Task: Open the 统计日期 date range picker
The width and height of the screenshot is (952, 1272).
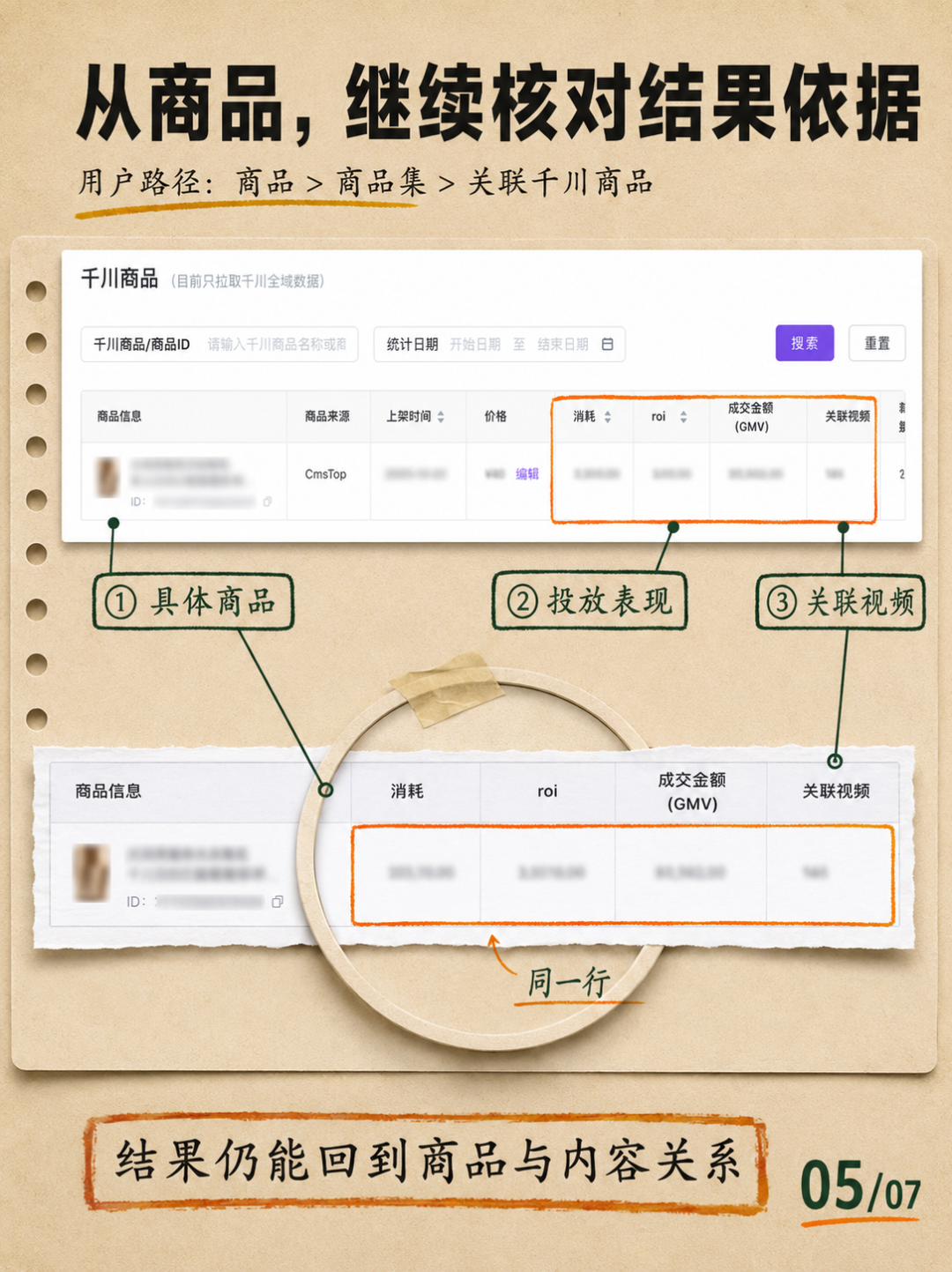Action: (x=500, y=344)
